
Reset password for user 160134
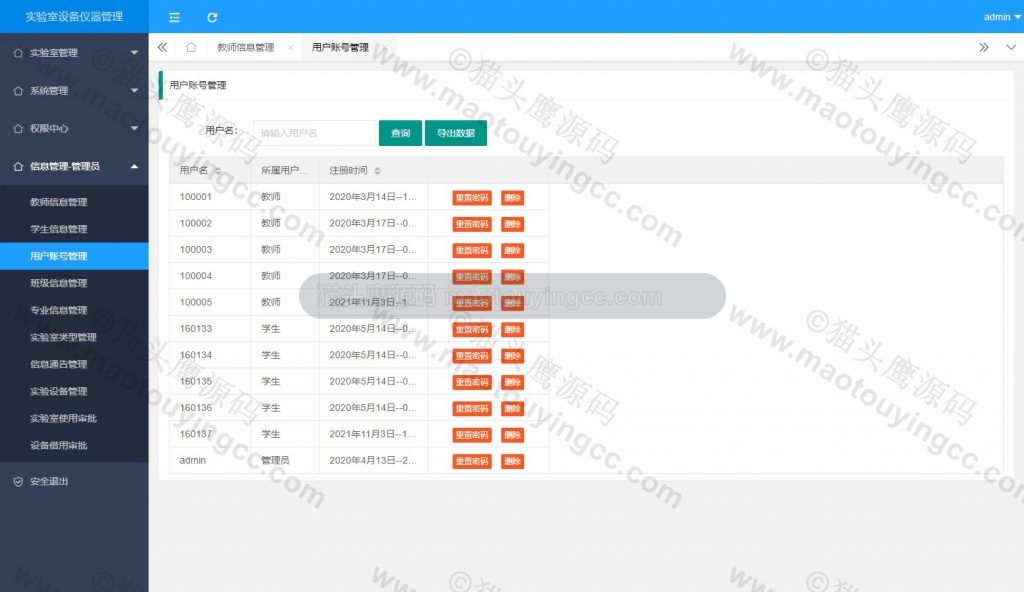472,355
